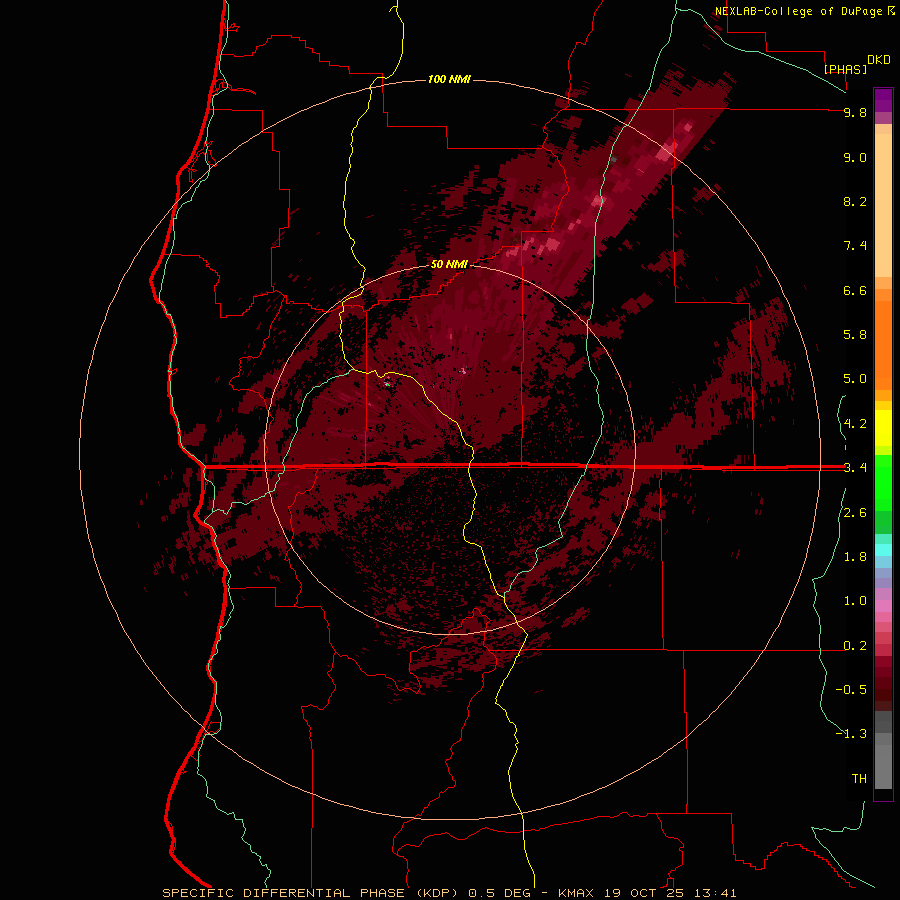Click the 7.4 scale value

855,246
